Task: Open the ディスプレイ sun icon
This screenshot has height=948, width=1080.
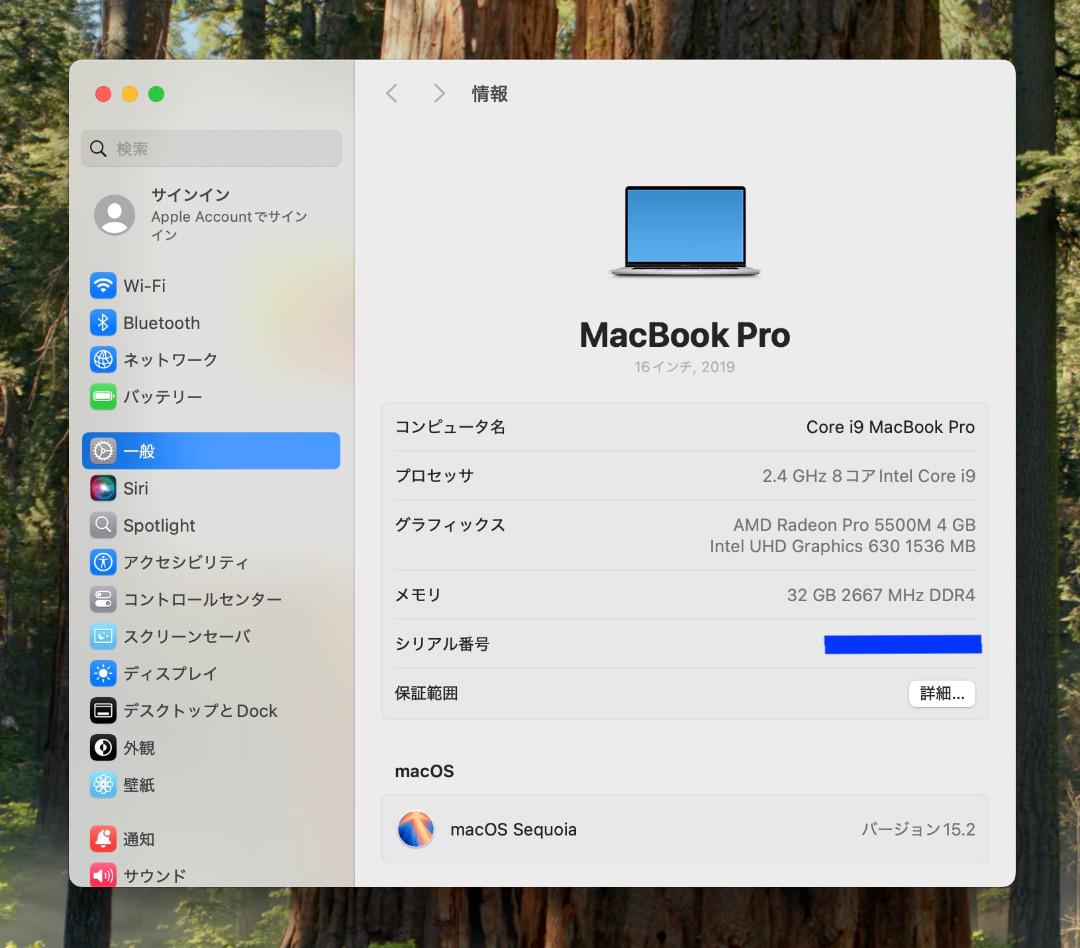Action: [x=103, y=673]
